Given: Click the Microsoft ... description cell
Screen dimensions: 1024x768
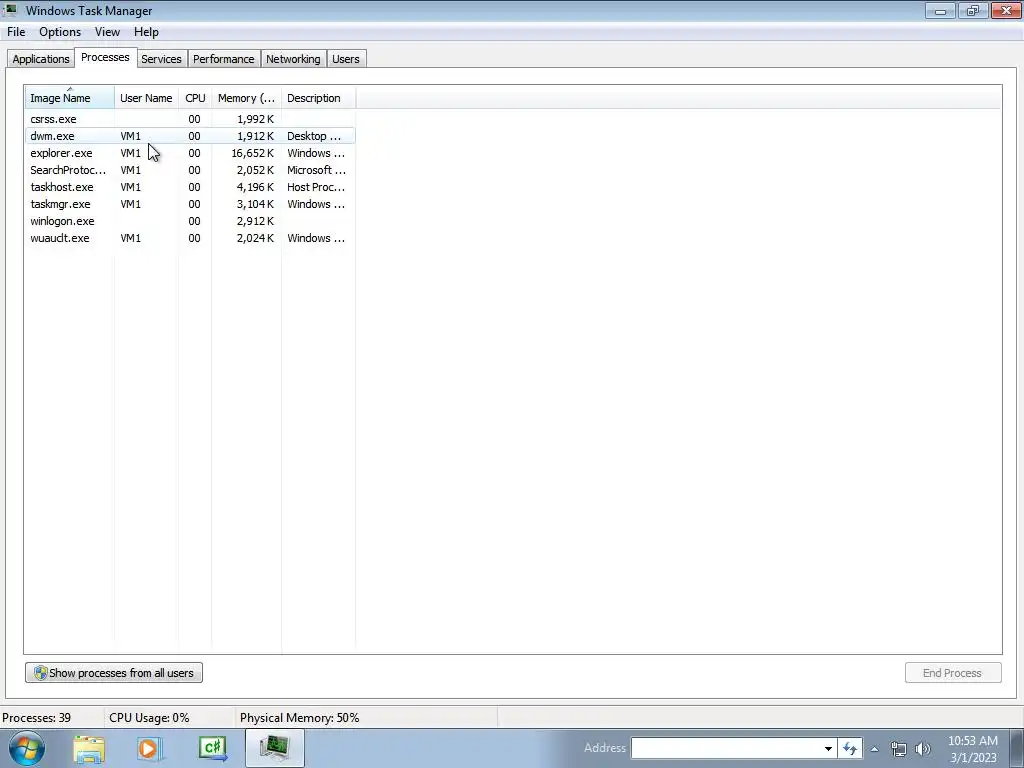Looking at the screenshot, I should [x=316, y=170].
